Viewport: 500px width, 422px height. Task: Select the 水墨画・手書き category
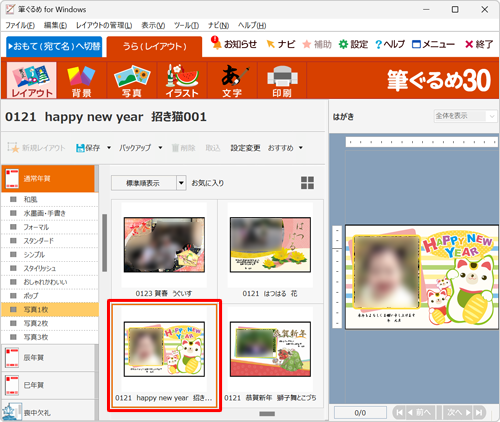point(50,213)
